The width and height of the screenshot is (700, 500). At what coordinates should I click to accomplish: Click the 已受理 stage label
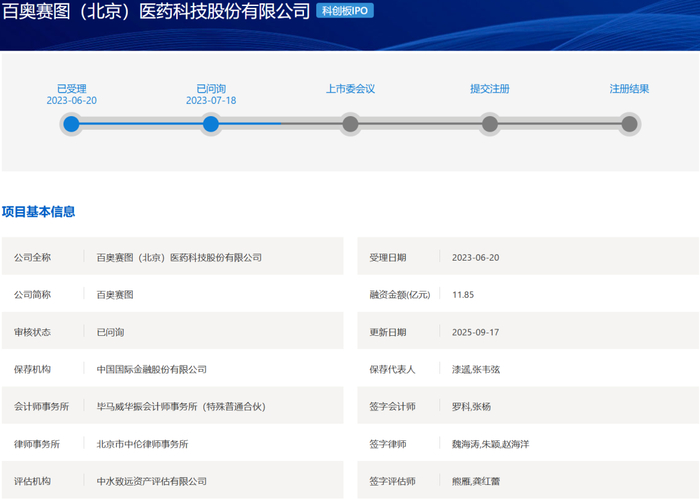click(x=71, y=88)
